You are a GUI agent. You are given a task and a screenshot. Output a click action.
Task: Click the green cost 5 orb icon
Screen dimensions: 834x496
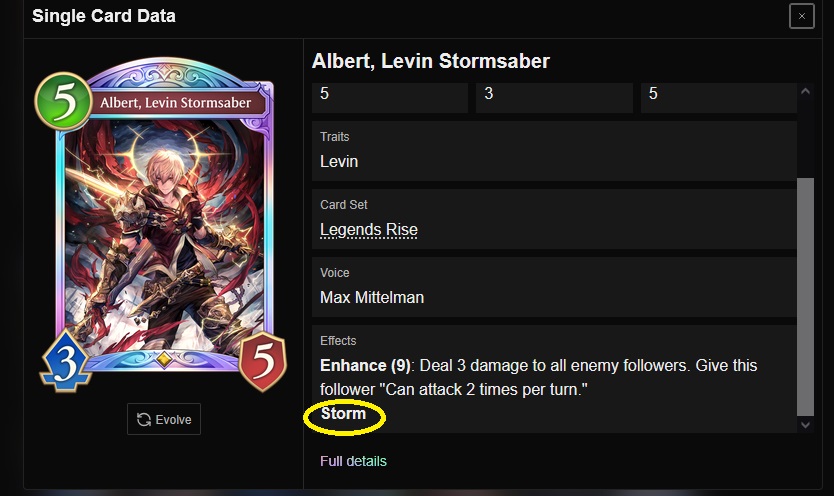(x=63, y=102)
